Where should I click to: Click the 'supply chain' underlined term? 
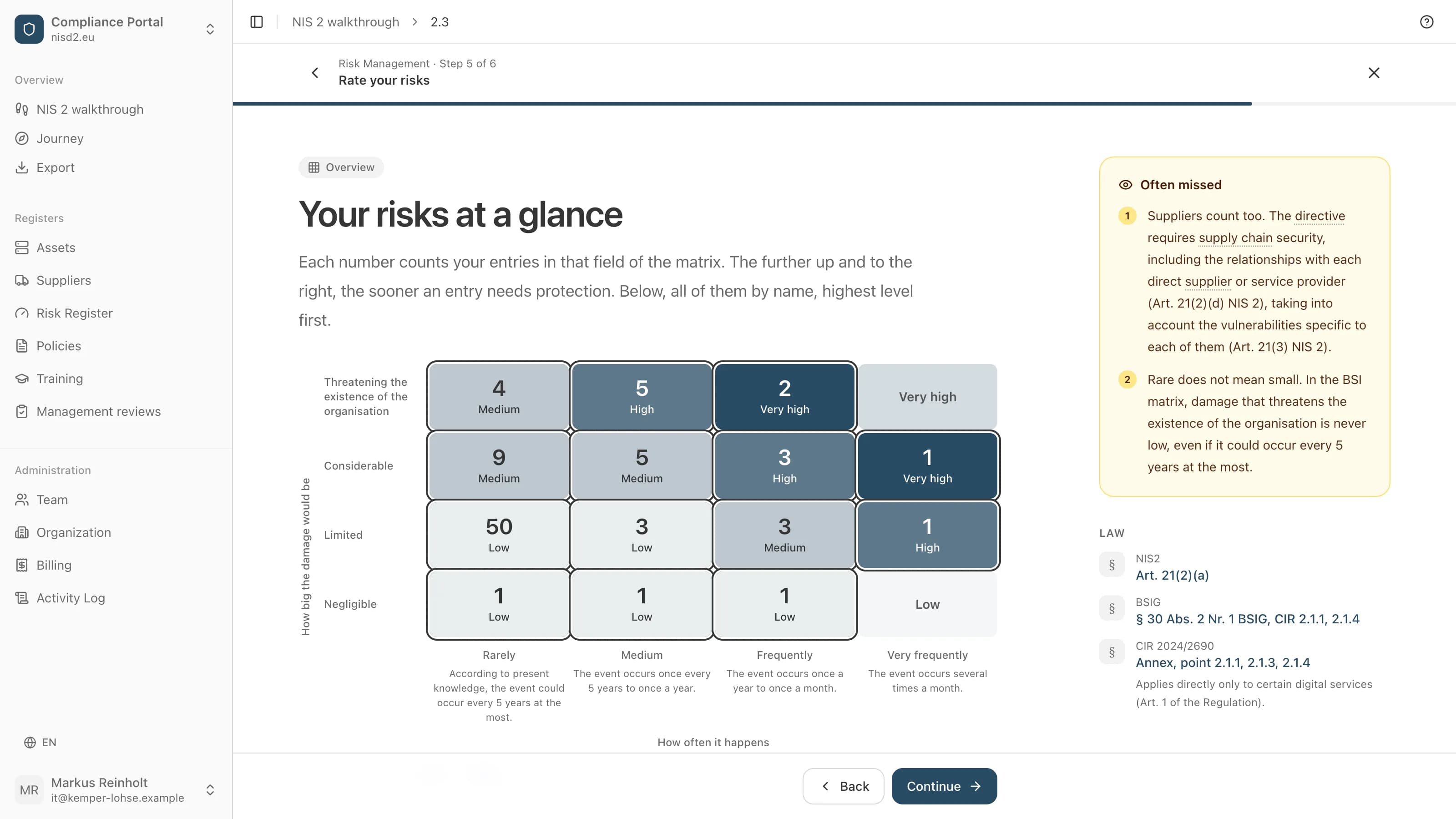click(1236, 238)
